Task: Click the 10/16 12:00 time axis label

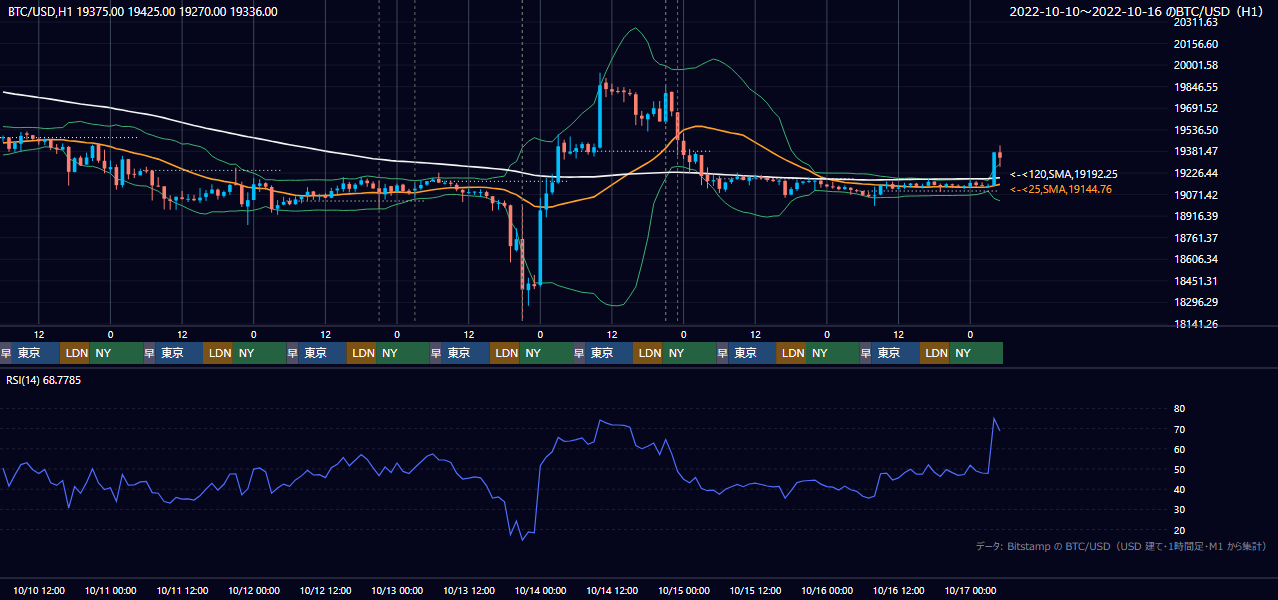Action: tap(899, 590)
